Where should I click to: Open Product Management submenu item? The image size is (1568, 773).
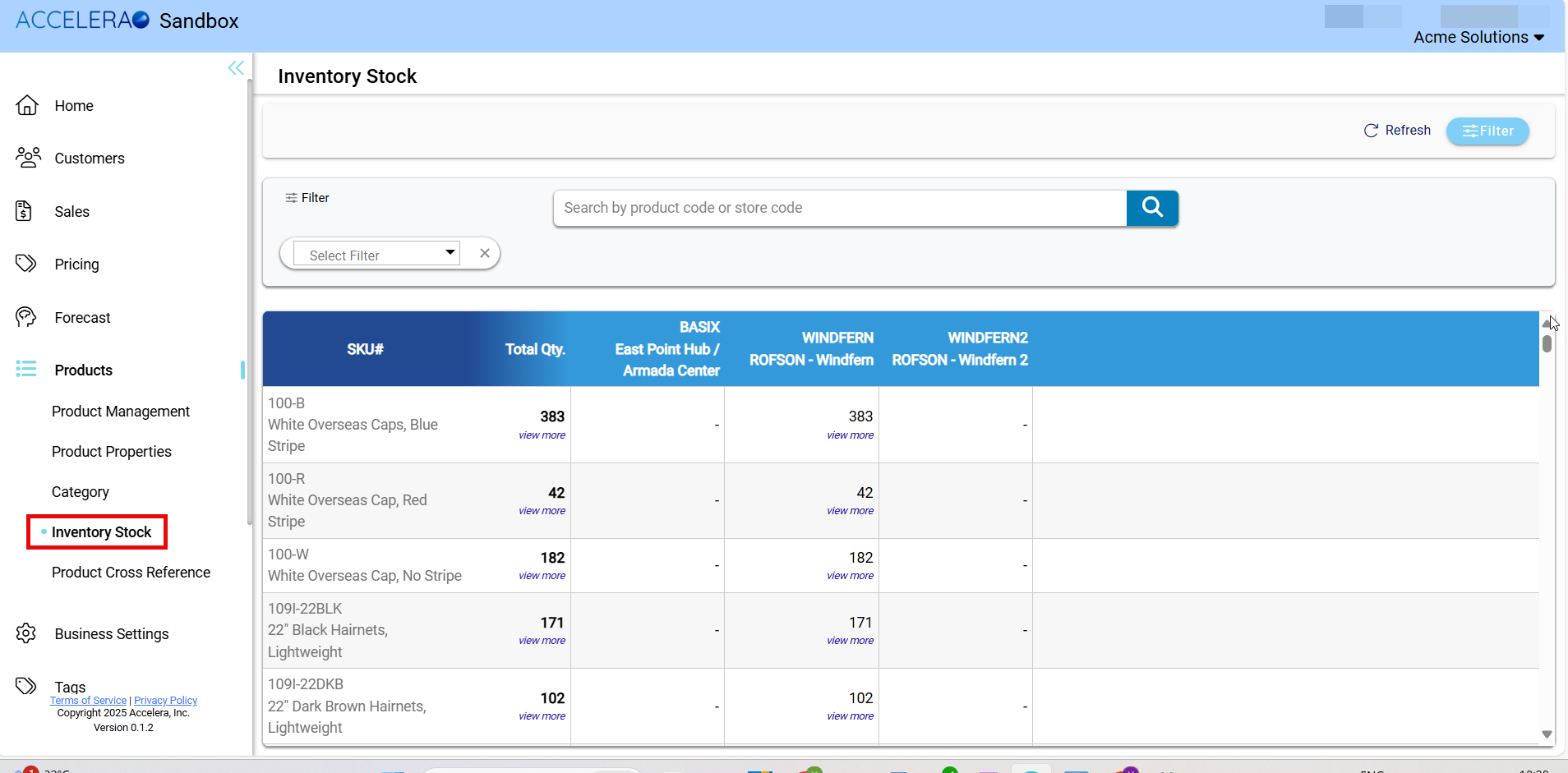pos(120,411)
